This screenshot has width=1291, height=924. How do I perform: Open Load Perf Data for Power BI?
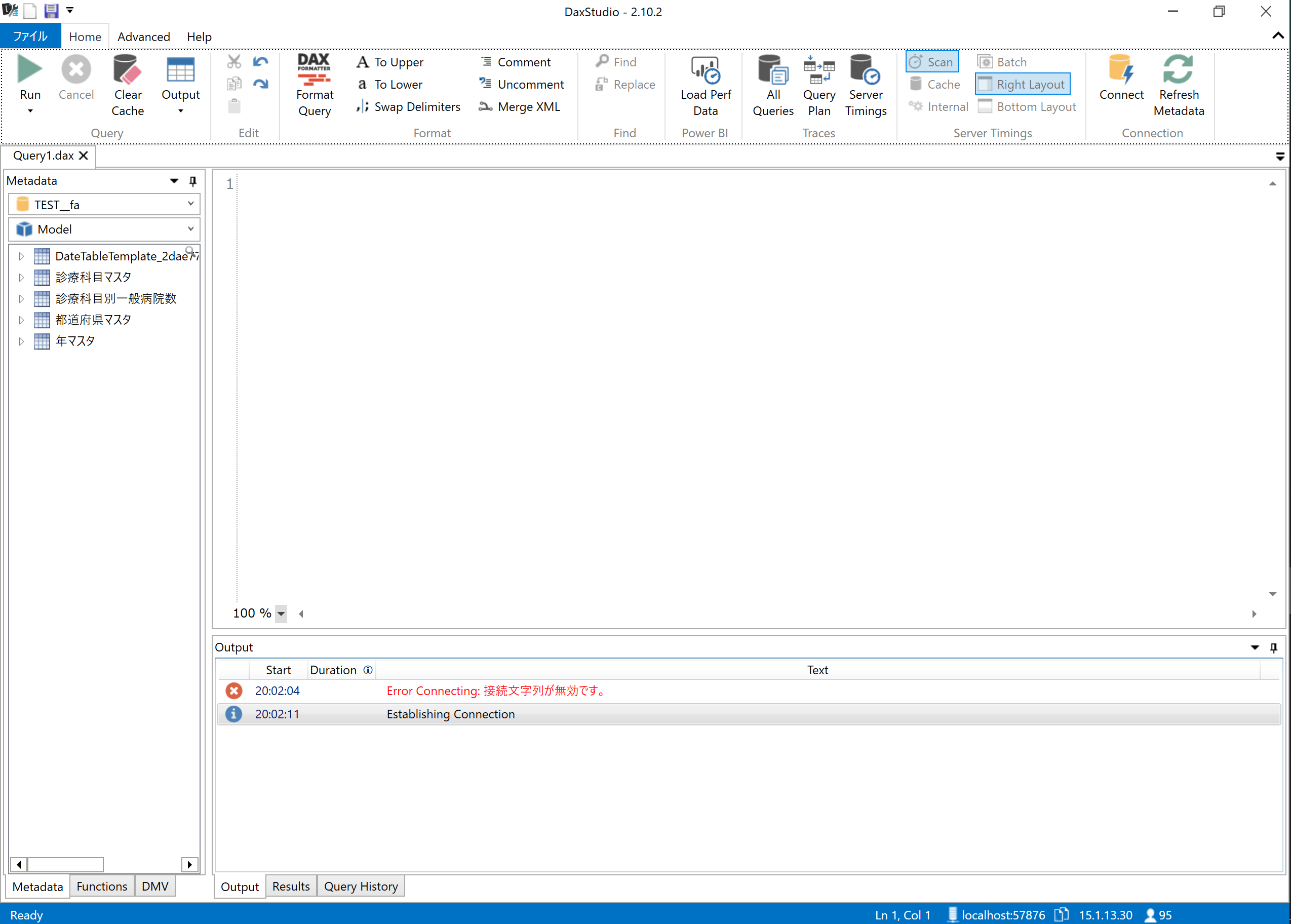[x=705, y=84]
